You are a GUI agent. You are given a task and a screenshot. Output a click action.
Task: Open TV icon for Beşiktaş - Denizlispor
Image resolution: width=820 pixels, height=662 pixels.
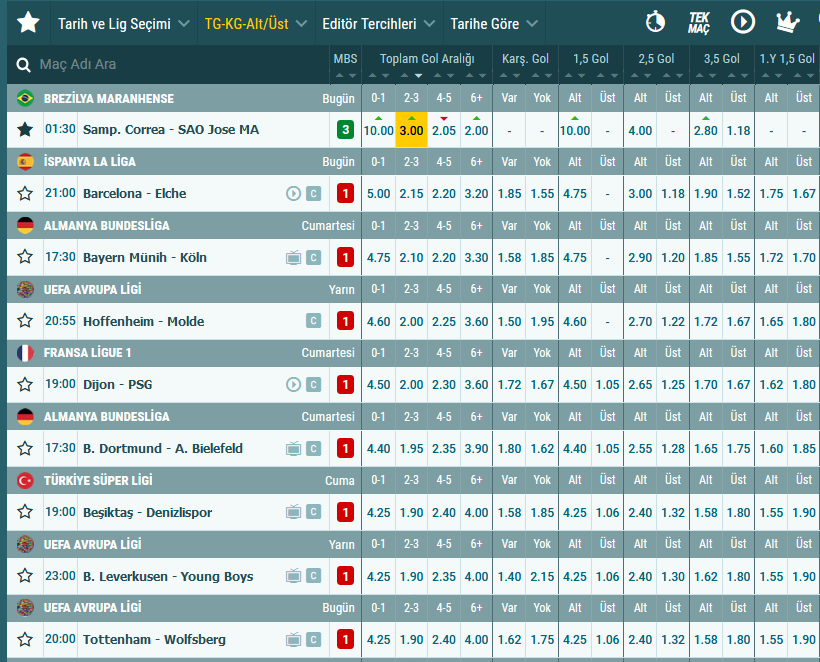[x=293, y=512]
